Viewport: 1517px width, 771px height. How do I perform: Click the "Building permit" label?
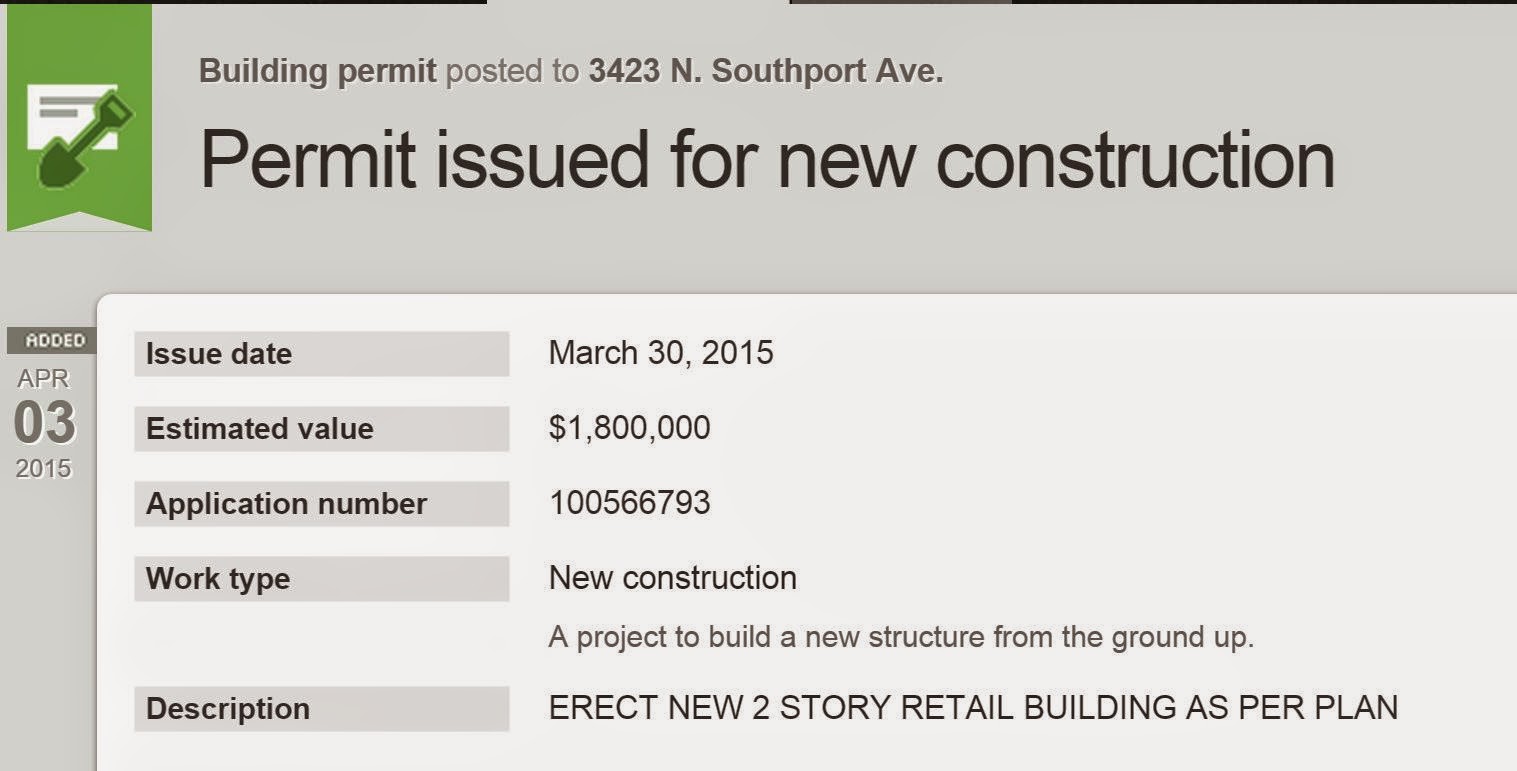click(317, 71)
